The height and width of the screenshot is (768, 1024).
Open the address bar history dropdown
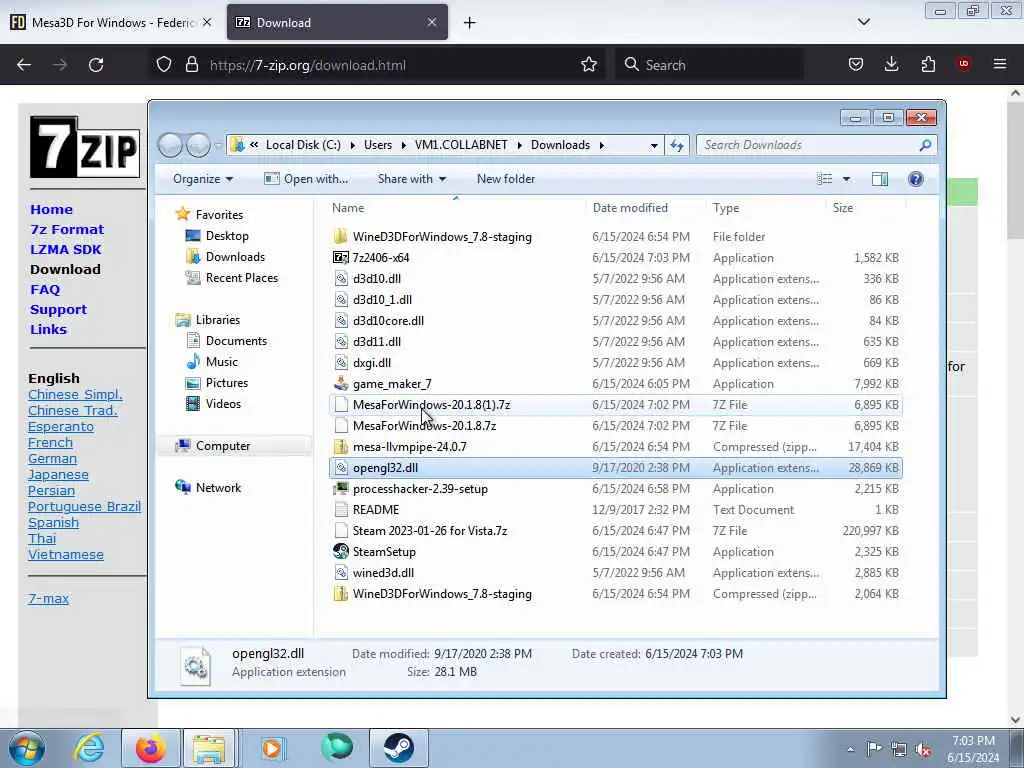654,145
